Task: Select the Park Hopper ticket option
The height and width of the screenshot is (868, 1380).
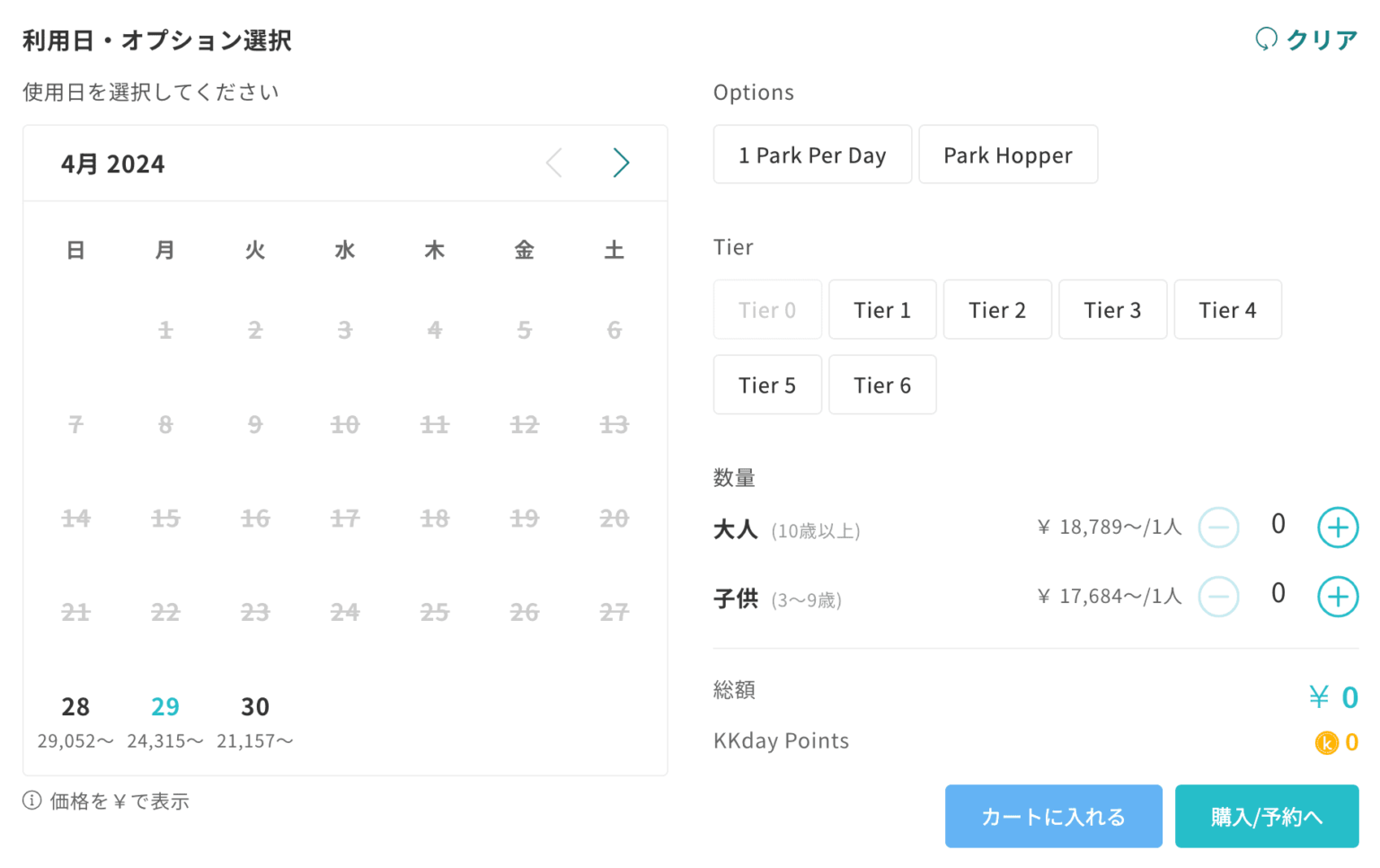Action: pyautogui.click(x=1008, y=155)
